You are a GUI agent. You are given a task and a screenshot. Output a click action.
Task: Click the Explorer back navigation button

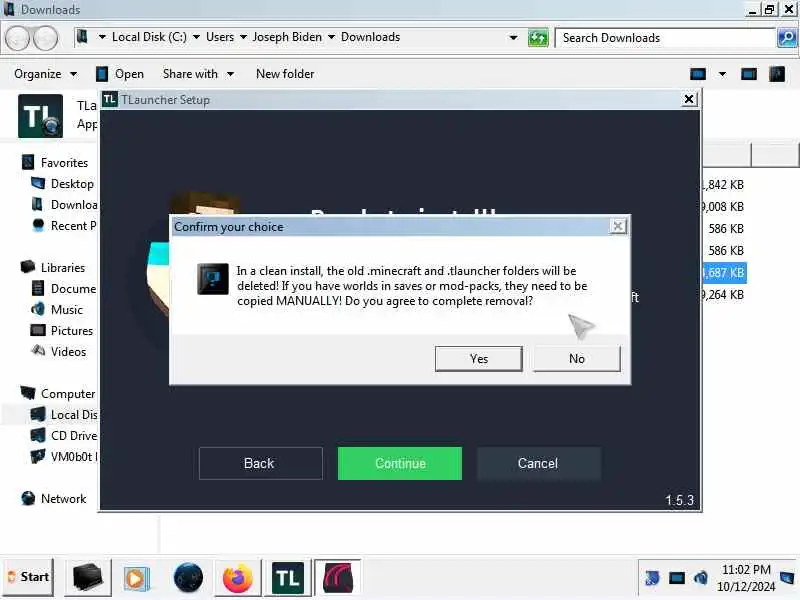pyautogui.click(x=17, y=38)
